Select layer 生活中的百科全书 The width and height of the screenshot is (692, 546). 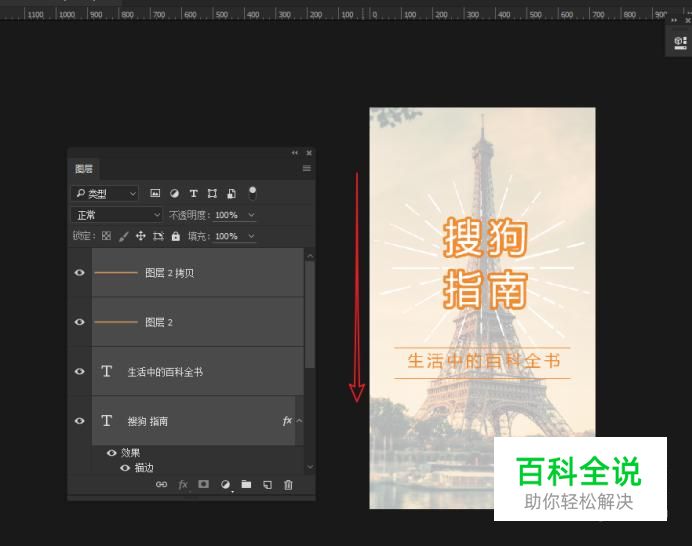pos(198,372)
